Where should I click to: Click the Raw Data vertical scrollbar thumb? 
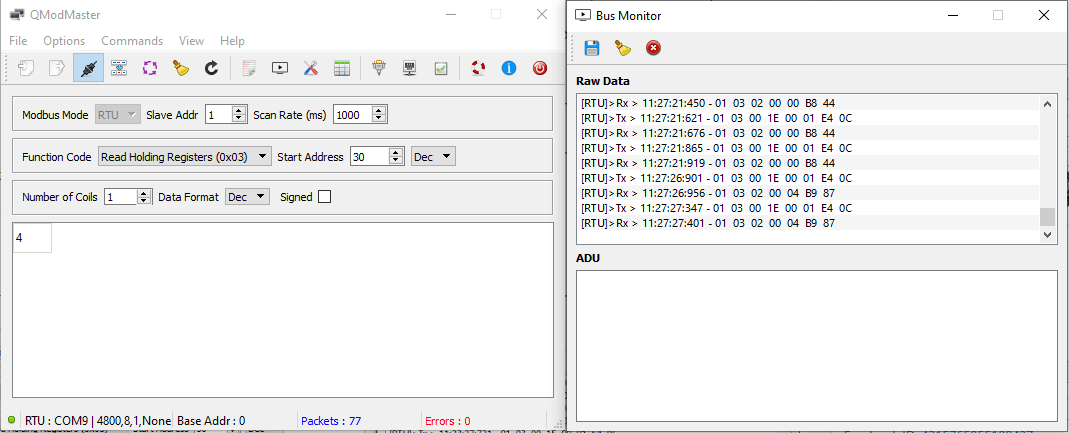coord(1047,217)
